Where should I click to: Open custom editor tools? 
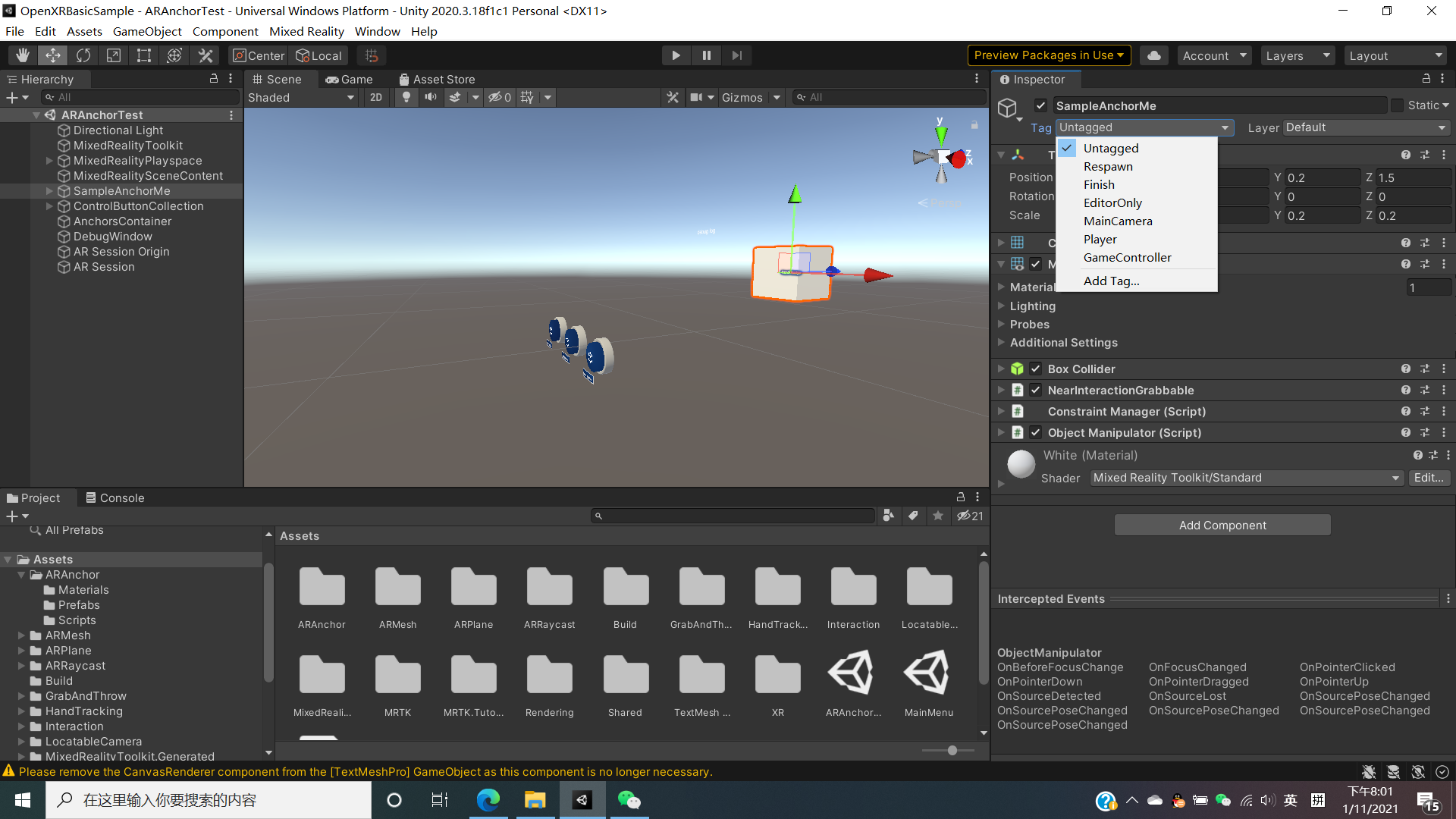[206, 55]
